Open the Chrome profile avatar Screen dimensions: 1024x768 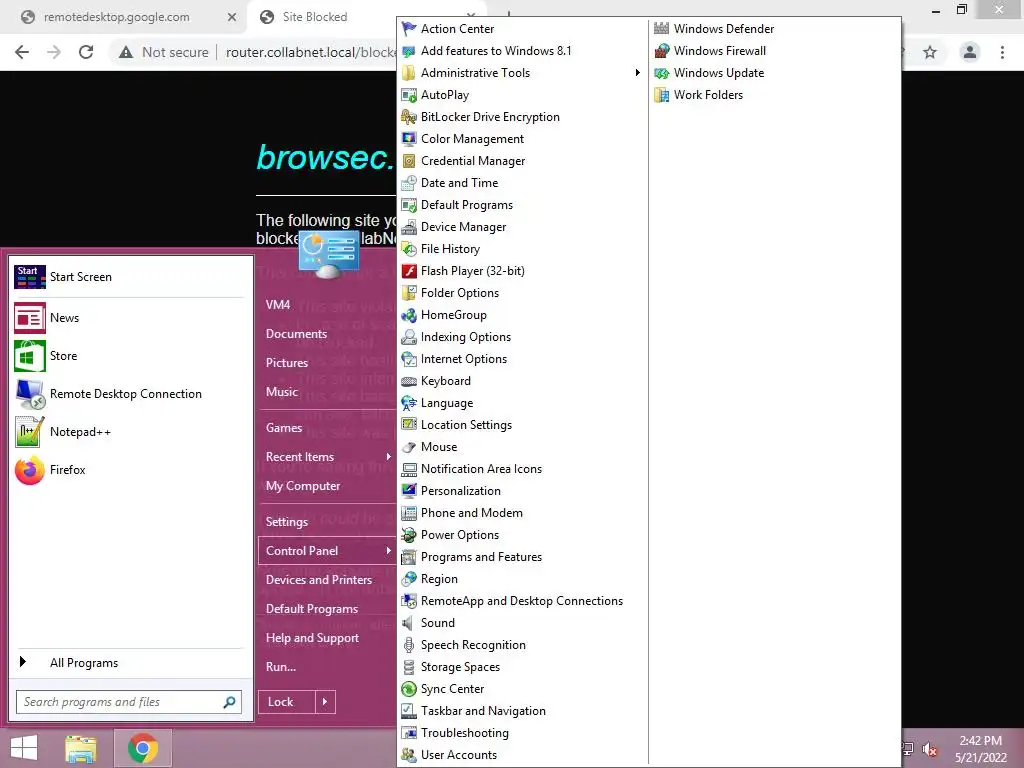coord(970,52)
